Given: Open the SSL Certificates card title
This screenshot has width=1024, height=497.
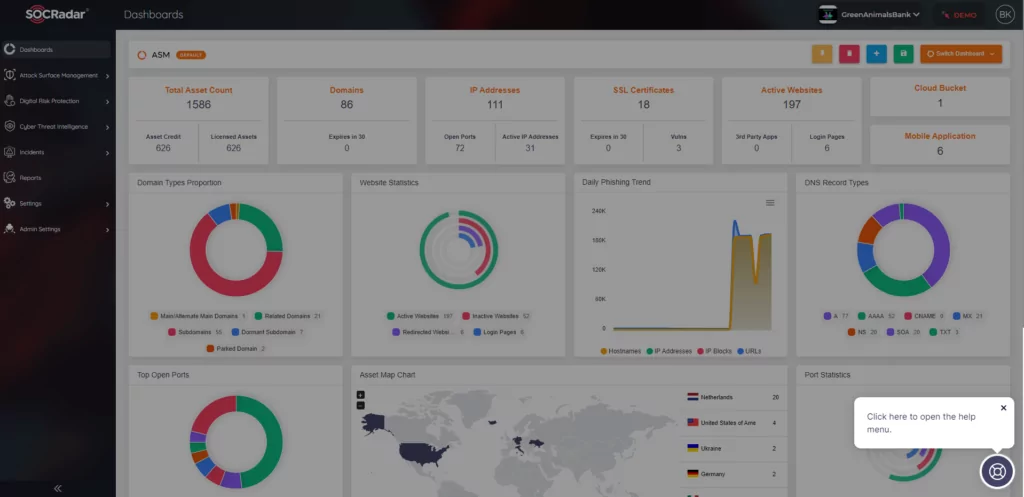Looking at the screenshot, I should [644, 90].
